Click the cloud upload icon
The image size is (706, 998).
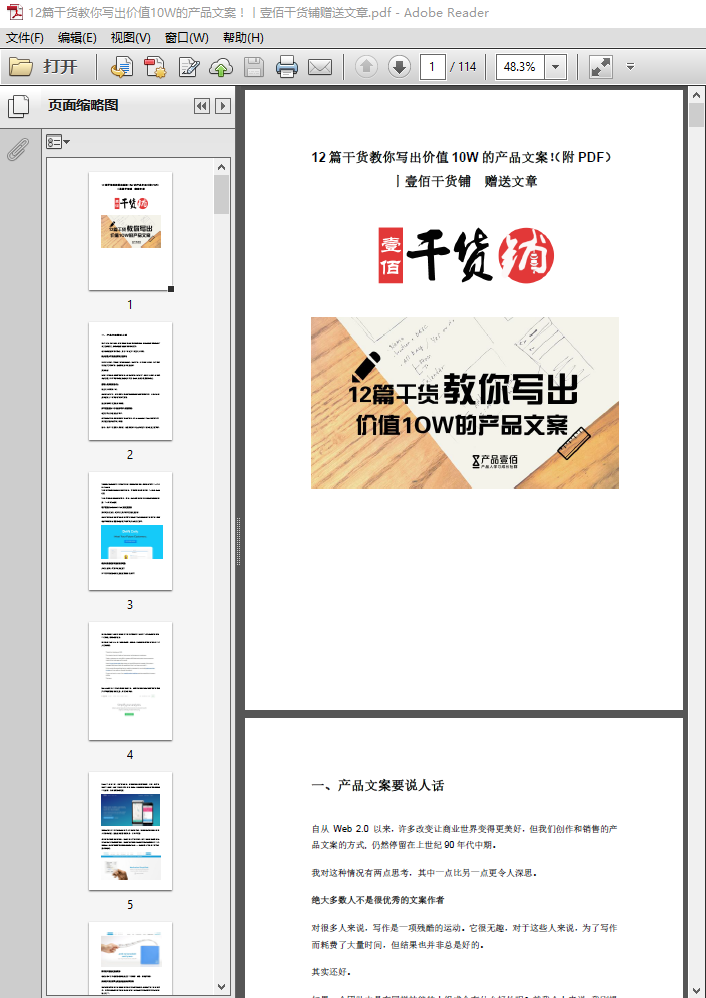pos(221,67)
